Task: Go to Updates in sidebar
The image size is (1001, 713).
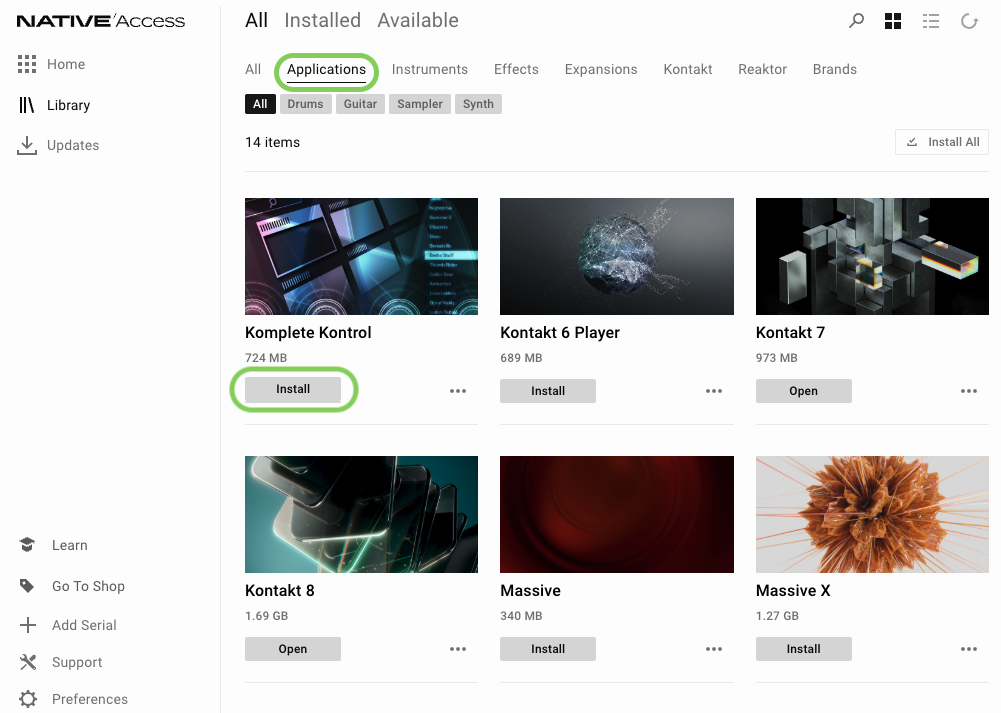Action: [73, 146]
